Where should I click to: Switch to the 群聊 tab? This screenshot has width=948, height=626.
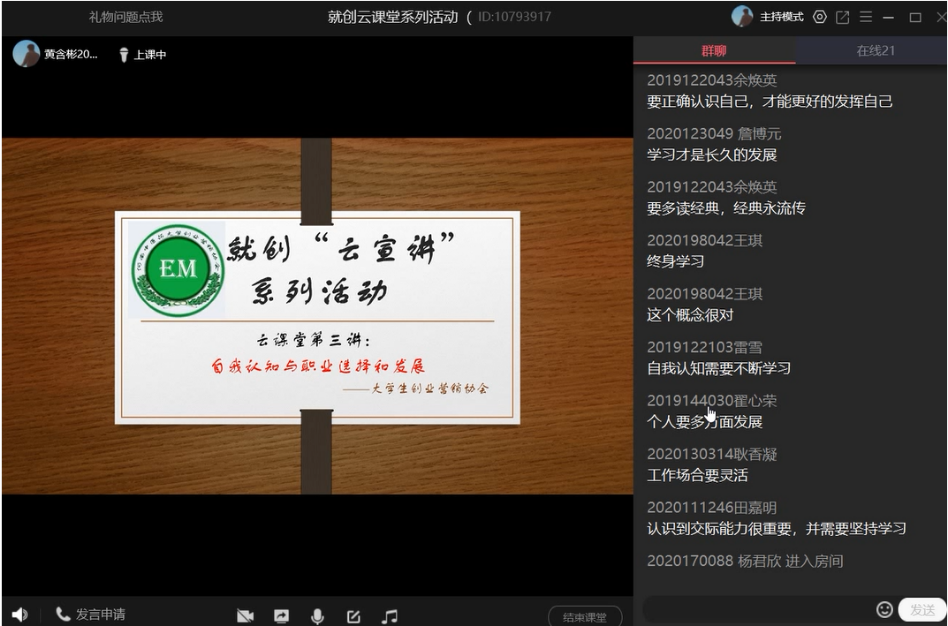[x=714, y=51]
